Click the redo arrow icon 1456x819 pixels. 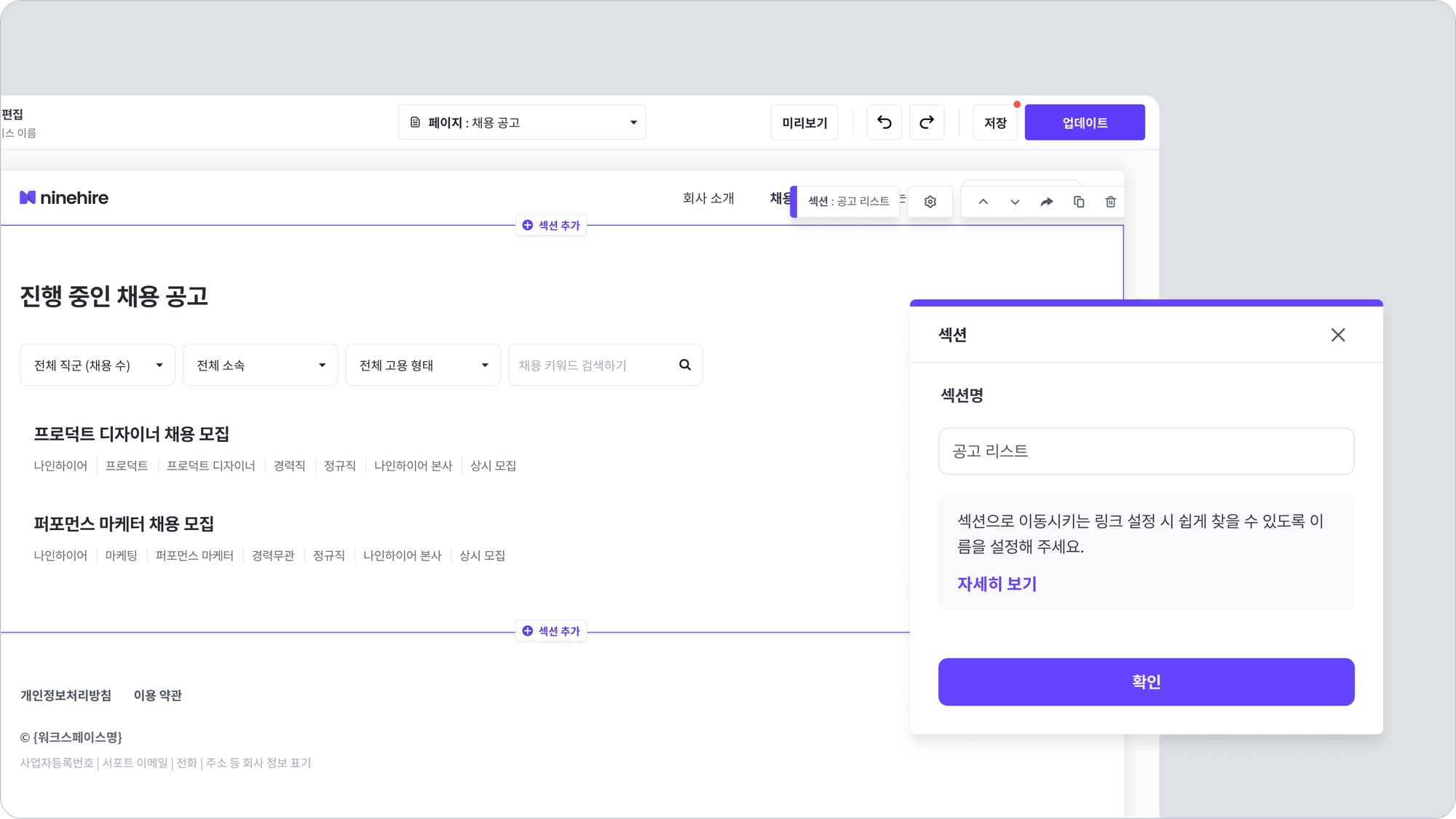pyautogui.click(x=926, y=122)
